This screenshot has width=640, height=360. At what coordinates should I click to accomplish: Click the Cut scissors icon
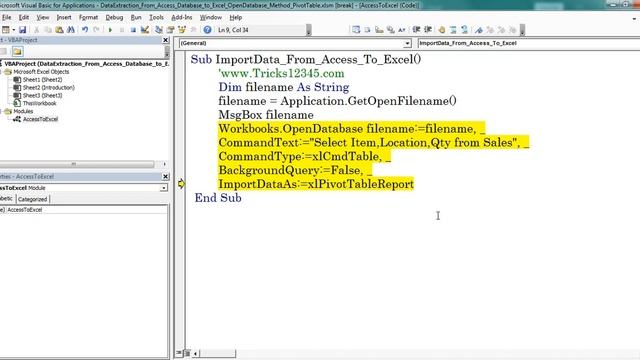(x=36, y=30)
